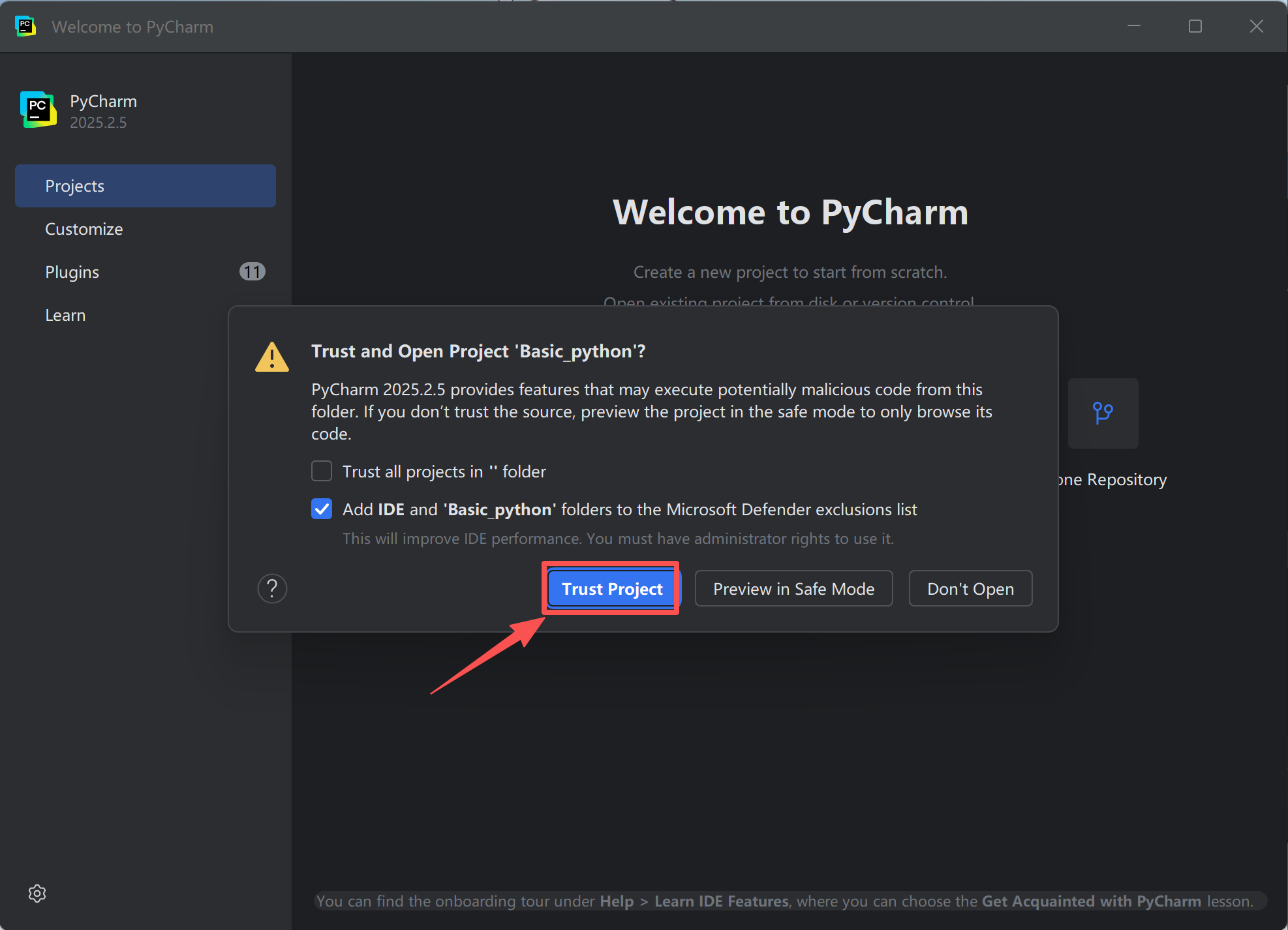The image size is (1288, 930).
Task: Click the settings gear icon at bottom-left
Action: [37, 893]
